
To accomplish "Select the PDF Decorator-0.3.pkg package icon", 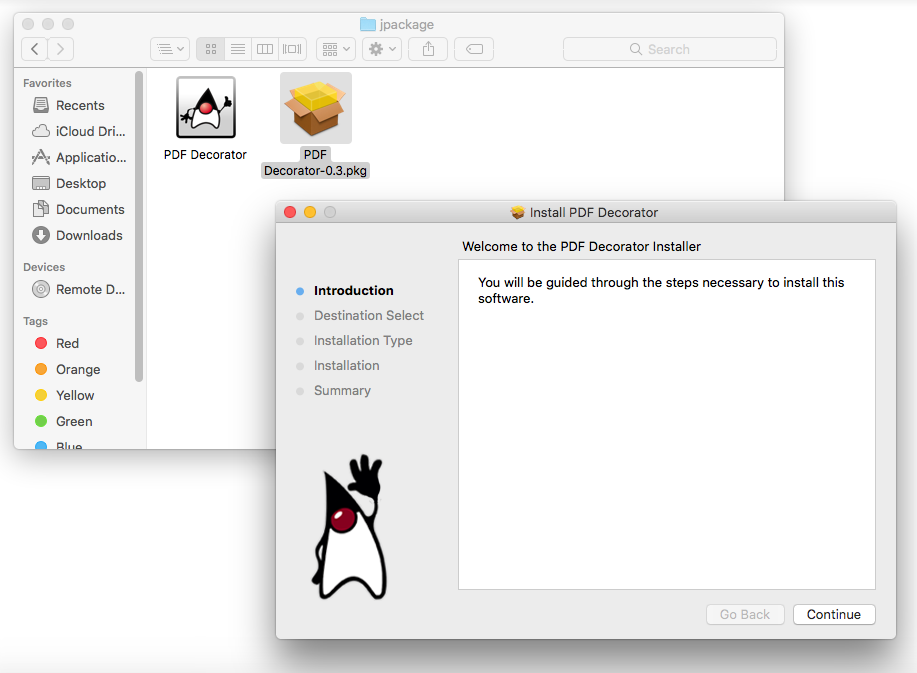I will click(x=316, y=108).
